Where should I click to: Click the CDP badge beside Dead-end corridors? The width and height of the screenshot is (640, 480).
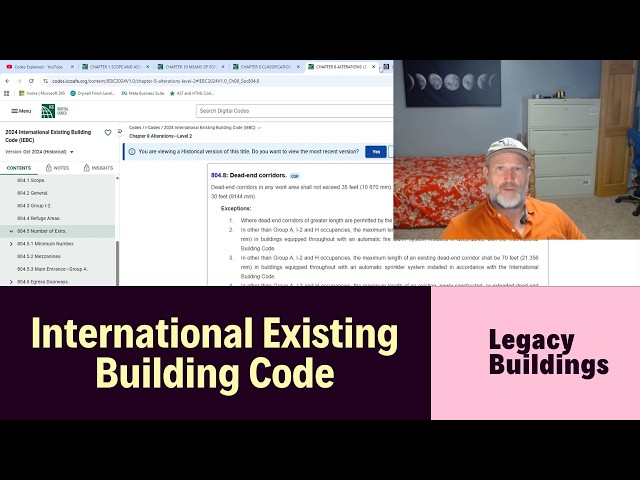click(x=294, y=176)
